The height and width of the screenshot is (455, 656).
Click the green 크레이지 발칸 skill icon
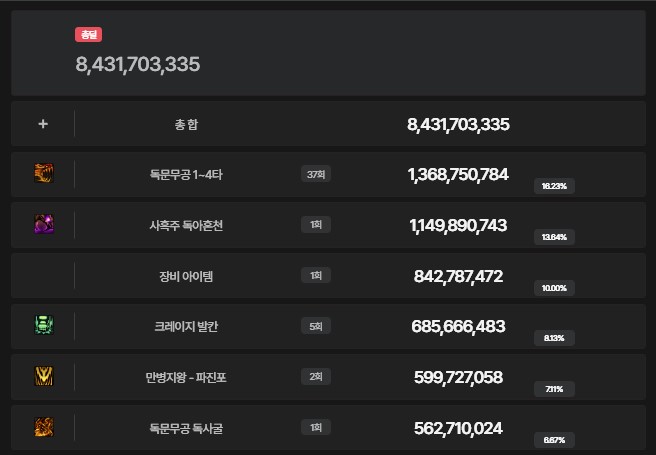[43, 326]
